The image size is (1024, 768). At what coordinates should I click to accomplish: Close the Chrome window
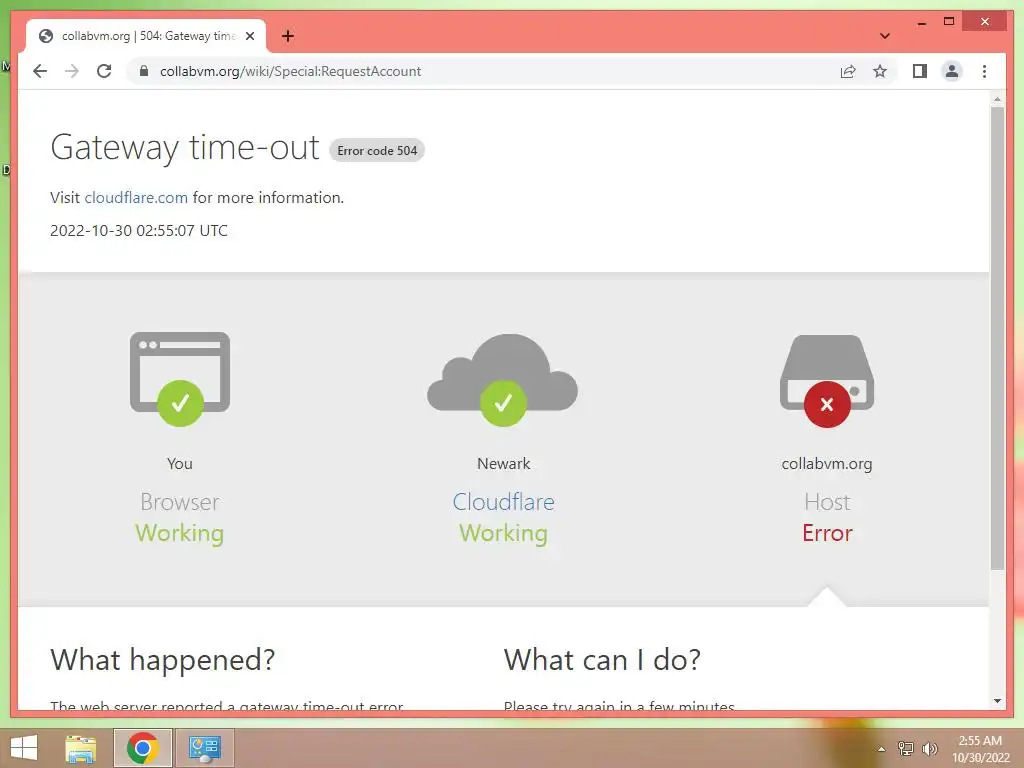pyautogui.click(x=985, y=22)
